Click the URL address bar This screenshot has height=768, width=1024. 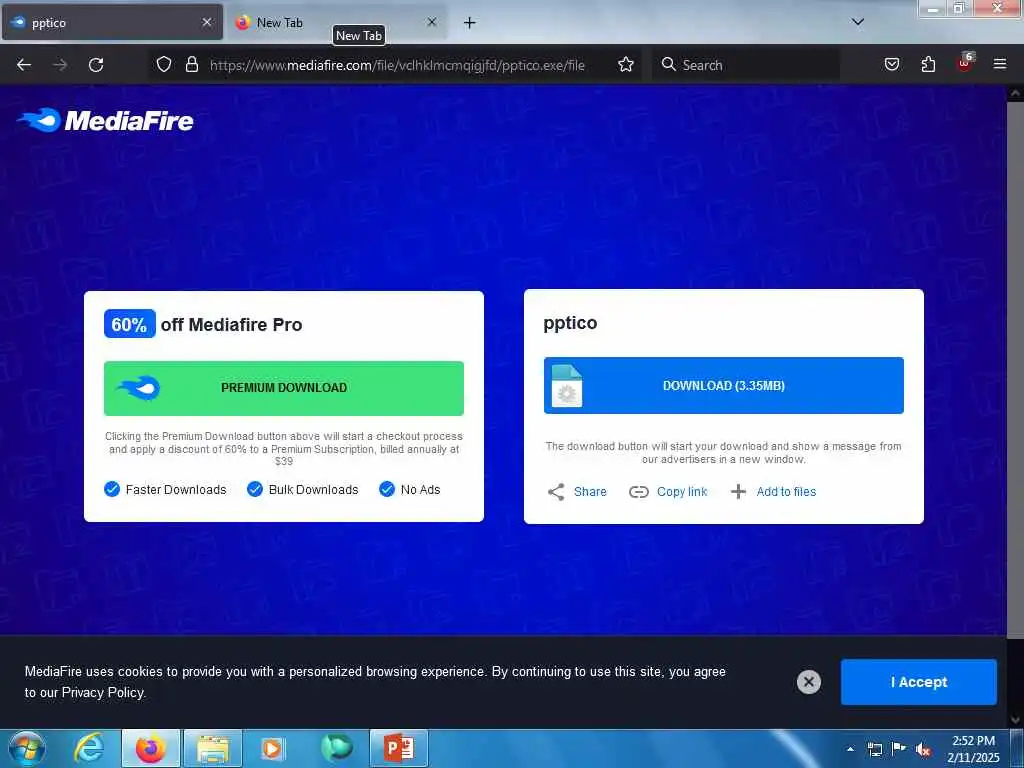[397, 65]
